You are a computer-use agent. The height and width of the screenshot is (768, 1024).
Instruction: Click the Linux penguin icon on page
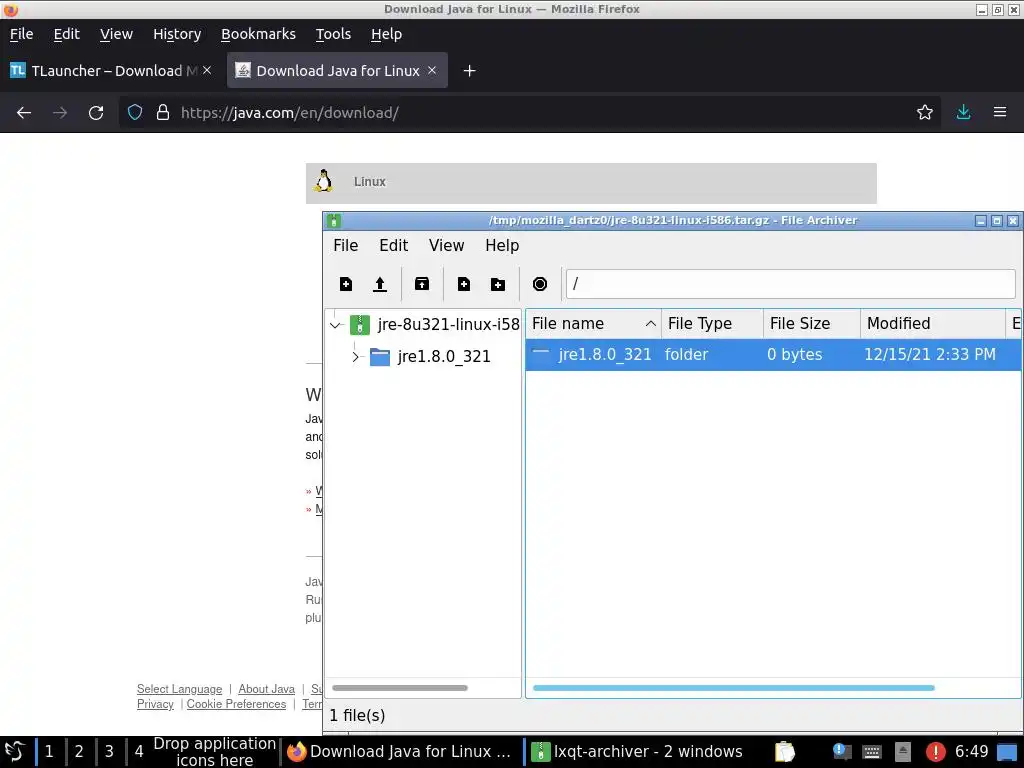323,181
